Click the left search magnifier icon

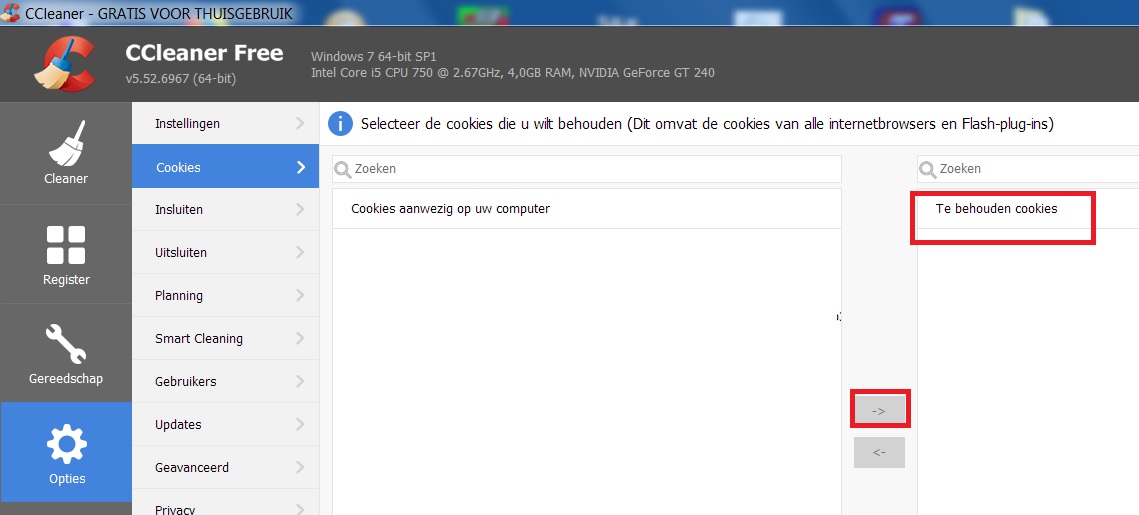tap(343, 169)
